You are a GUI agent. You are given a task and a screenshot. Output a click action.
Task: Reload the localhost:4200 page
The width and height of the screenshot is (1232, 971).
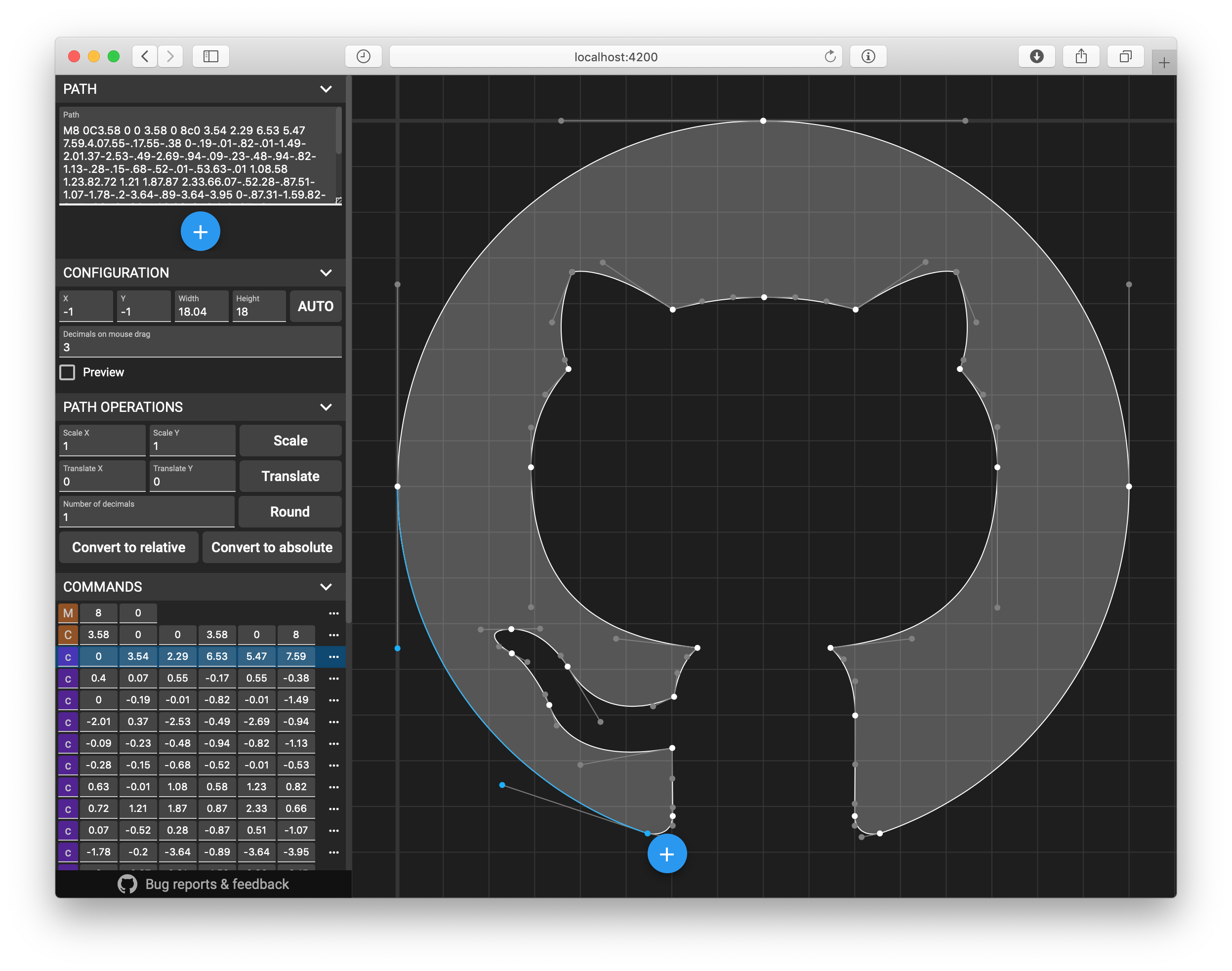point(829,56)
